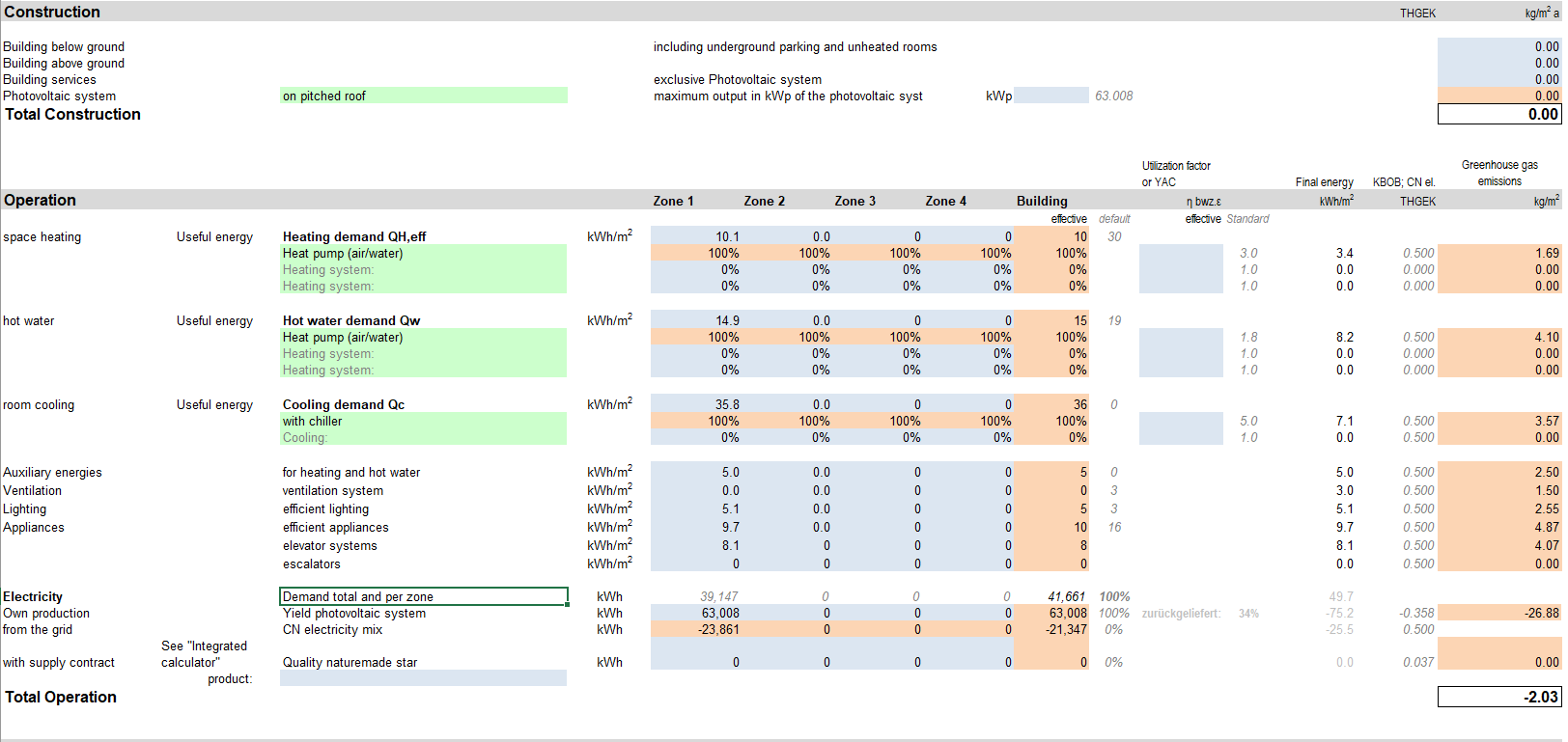Click Zone 1 CN electricity mix value -23,861

click(696, 630)
